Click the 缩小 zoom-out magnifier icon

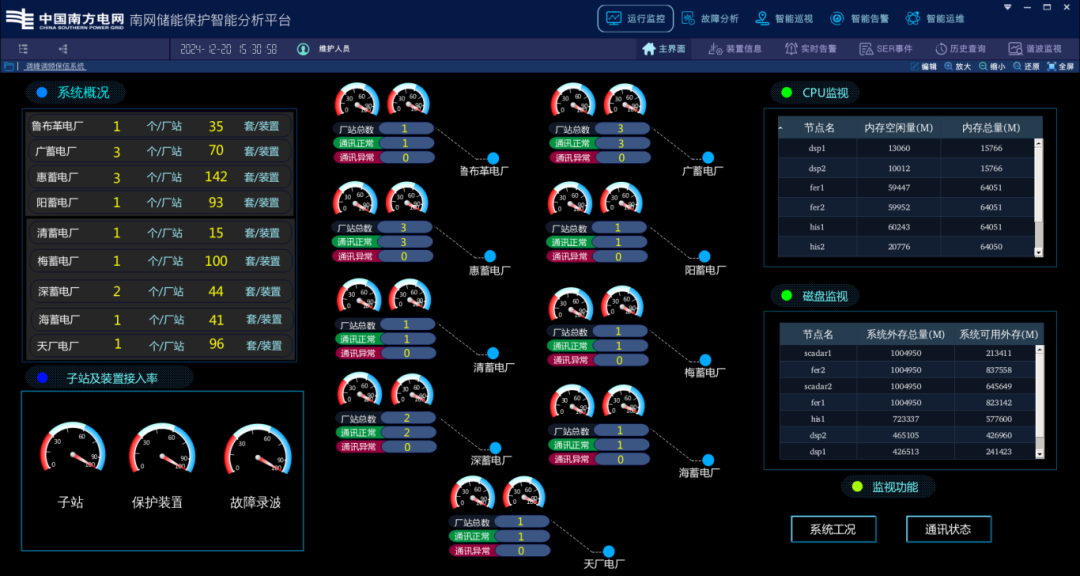(x=983, y=67)
